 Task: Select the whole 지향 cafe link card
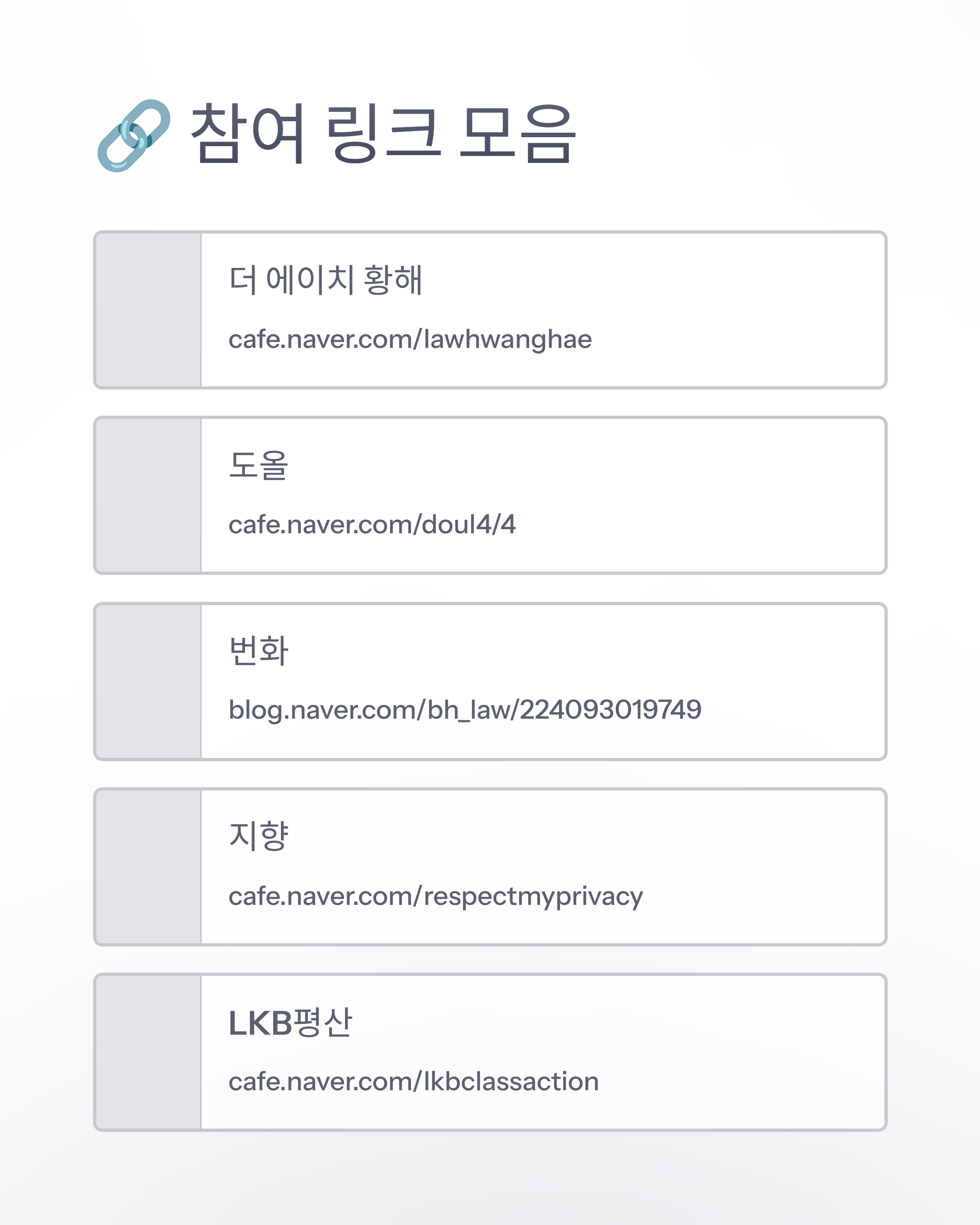(490, 867)
